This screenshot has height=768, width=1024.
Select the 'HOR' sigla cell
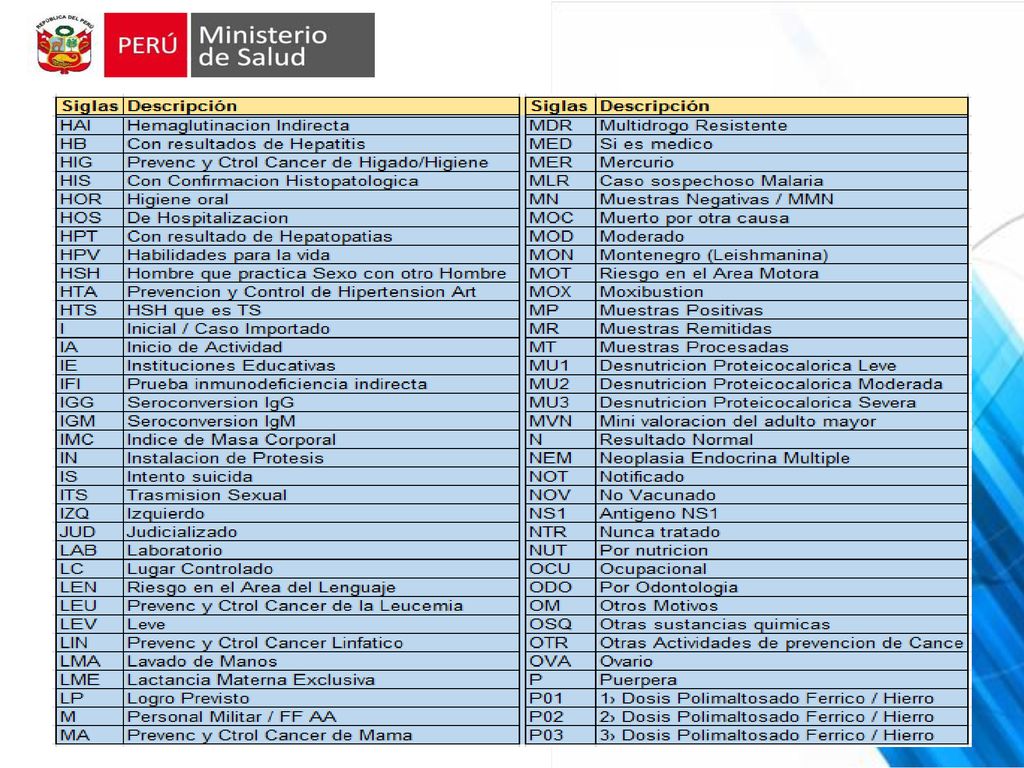point(89,199)
